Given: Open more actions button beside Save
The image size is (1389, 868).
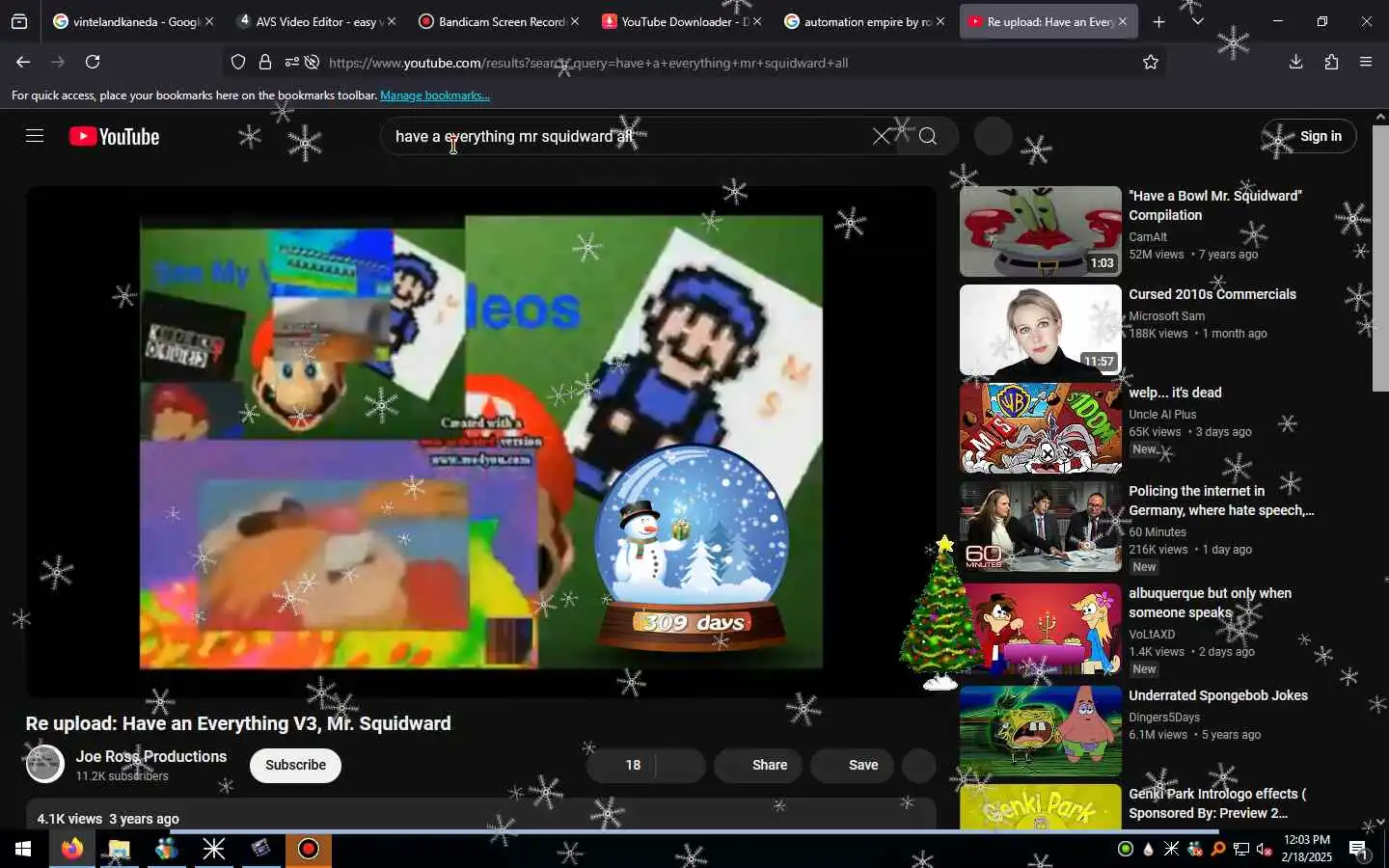Looking at the screenshot, I should click(919, 765).
